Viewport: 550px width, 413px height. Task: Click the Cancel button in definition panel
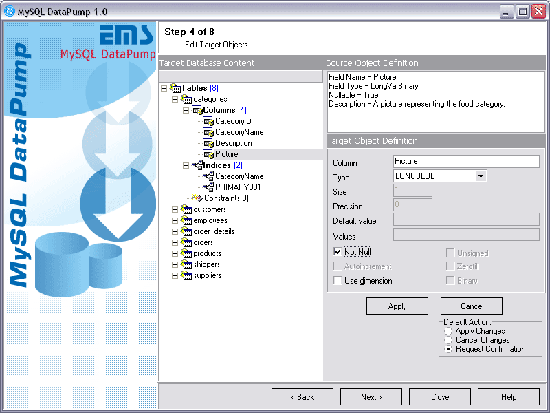pyautogui.click(x=471, y=306)
